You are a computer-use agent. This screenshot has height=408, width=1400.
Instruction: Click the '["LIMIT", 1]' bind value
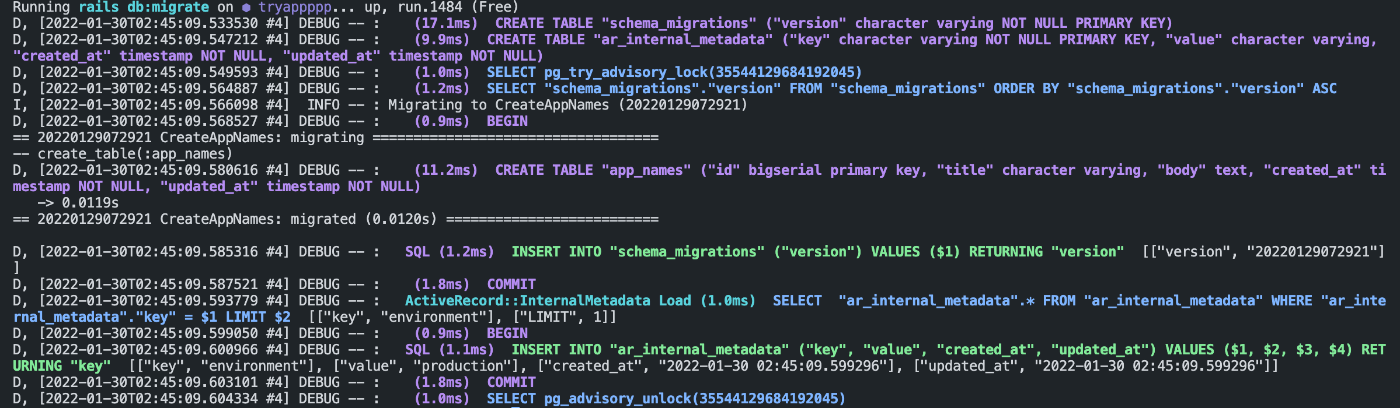click(x=562, y=316)
